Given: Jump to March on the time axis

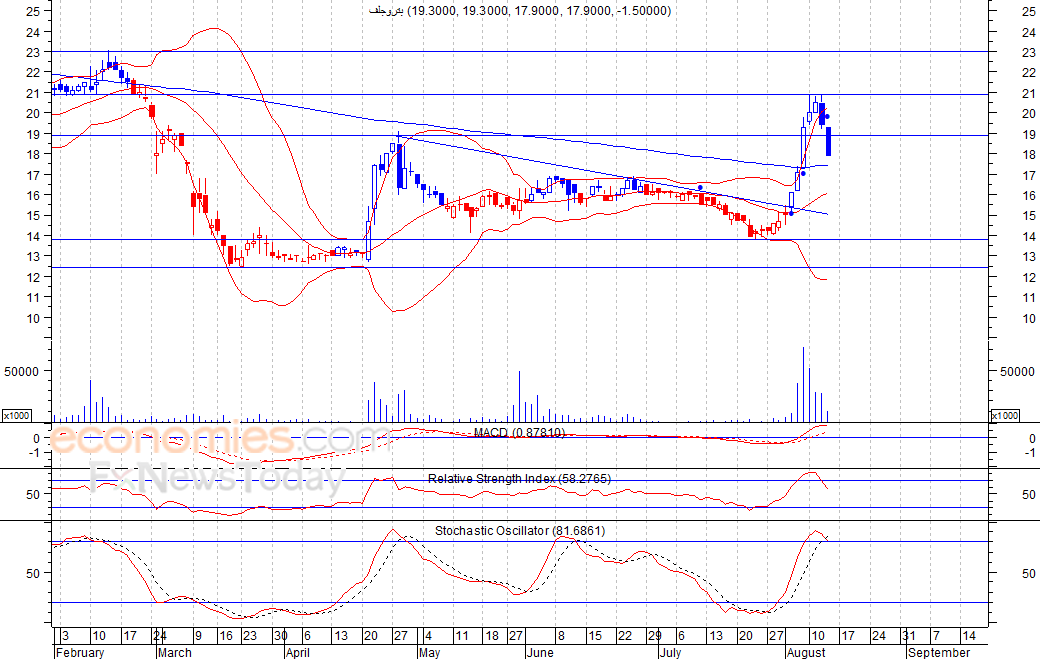Looking at the screenshot, I should 176,652.
